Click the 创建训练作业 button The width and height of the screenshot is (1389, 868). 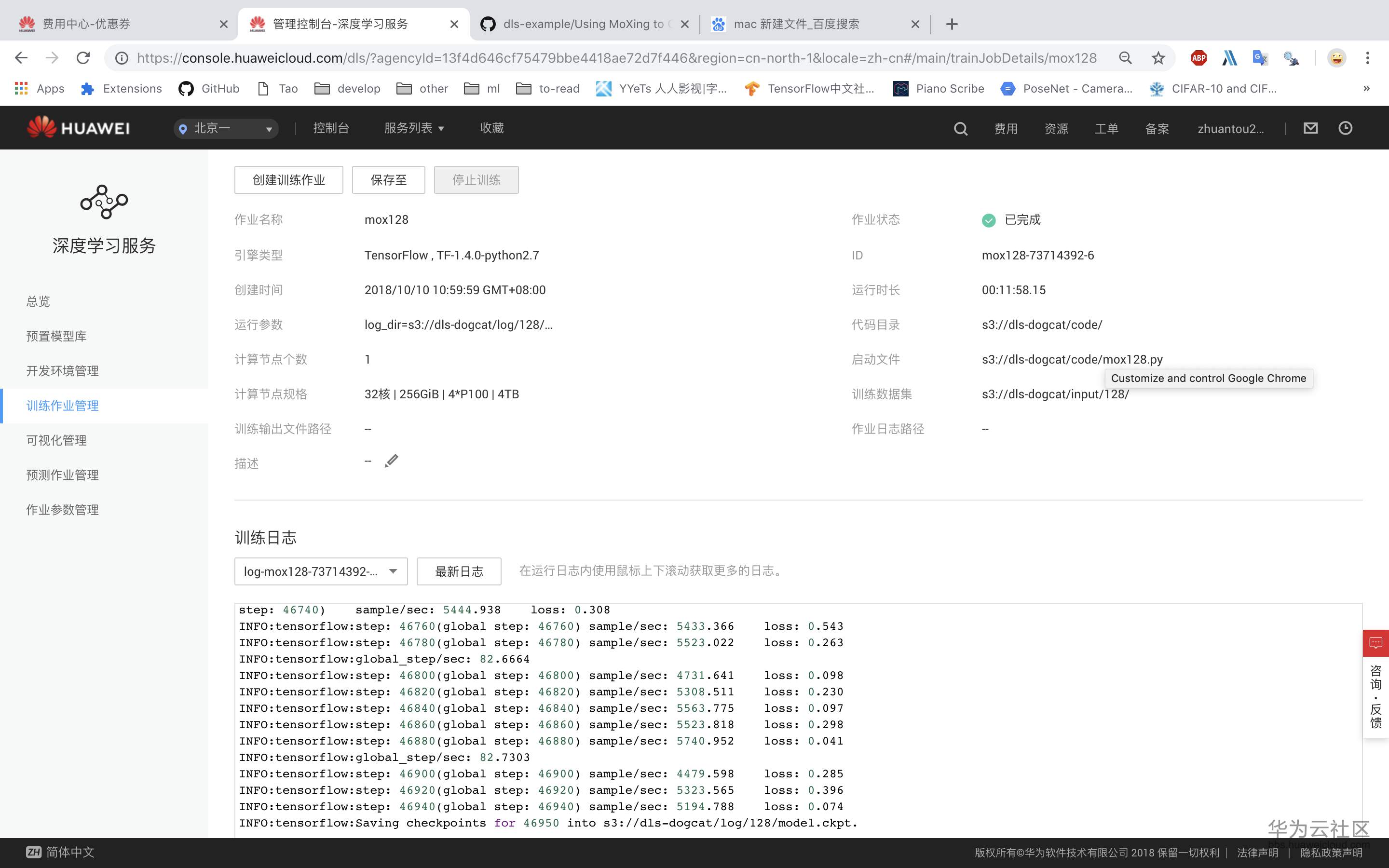click(x=289, y=180)
